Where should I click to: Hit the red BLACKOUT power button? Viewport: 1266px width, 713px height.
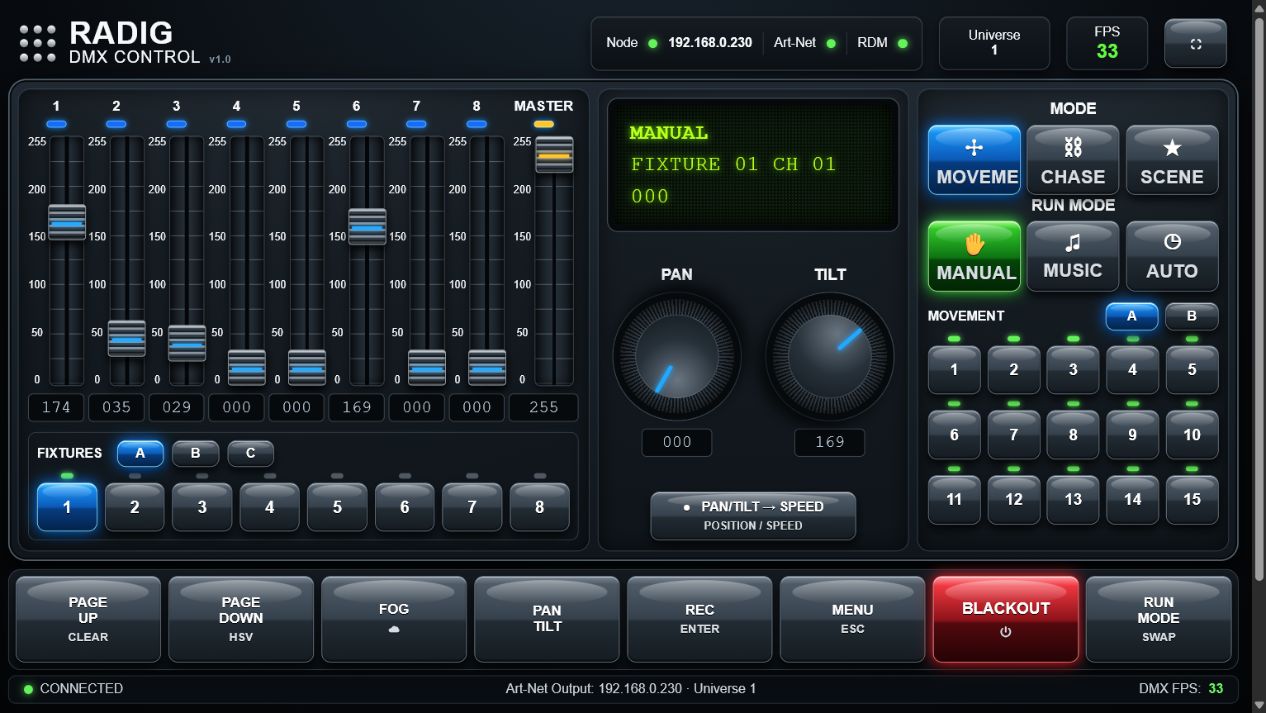tap(1006, 619)
